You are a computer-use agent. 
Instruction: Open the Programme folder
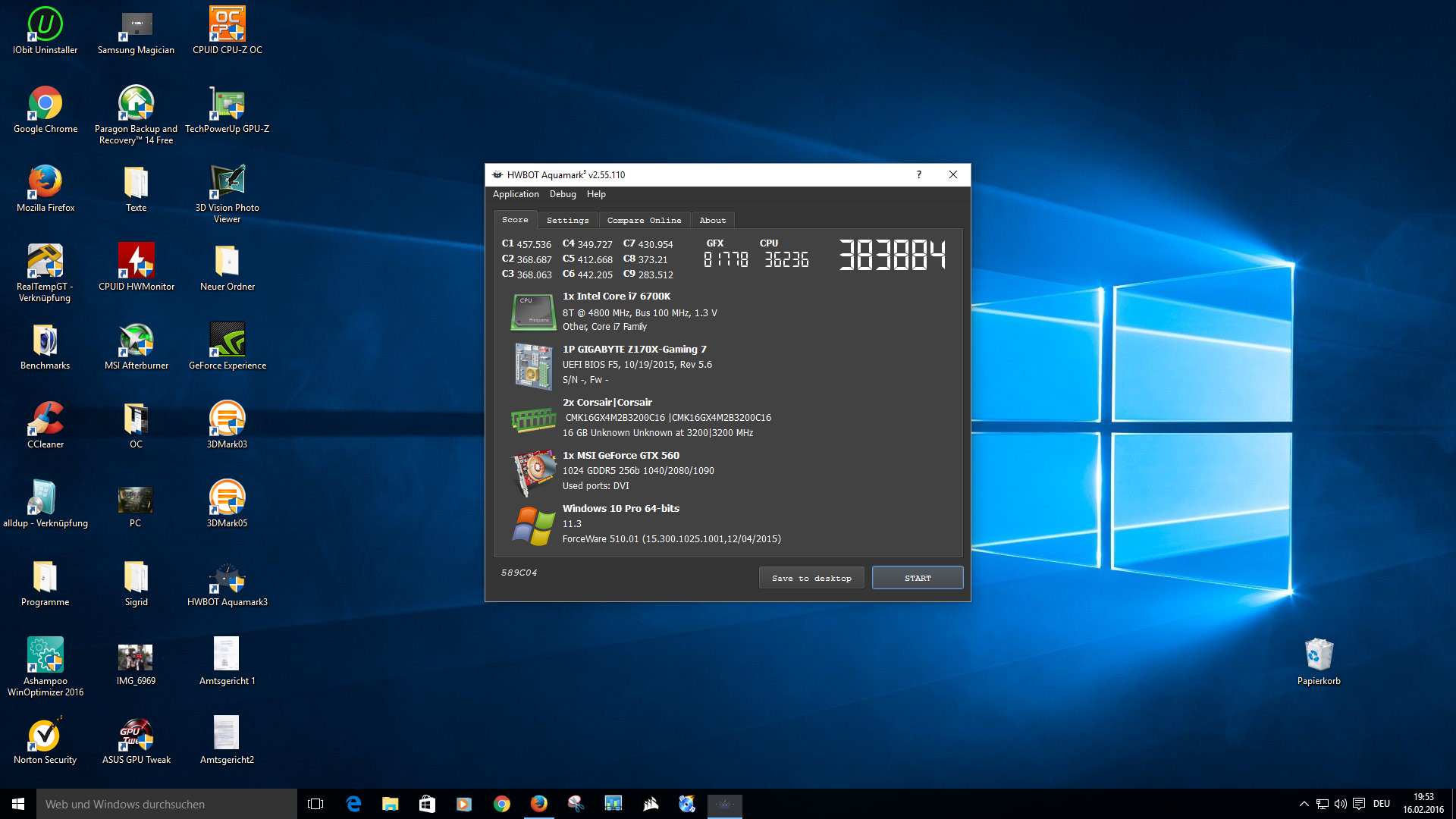(45, 582)
